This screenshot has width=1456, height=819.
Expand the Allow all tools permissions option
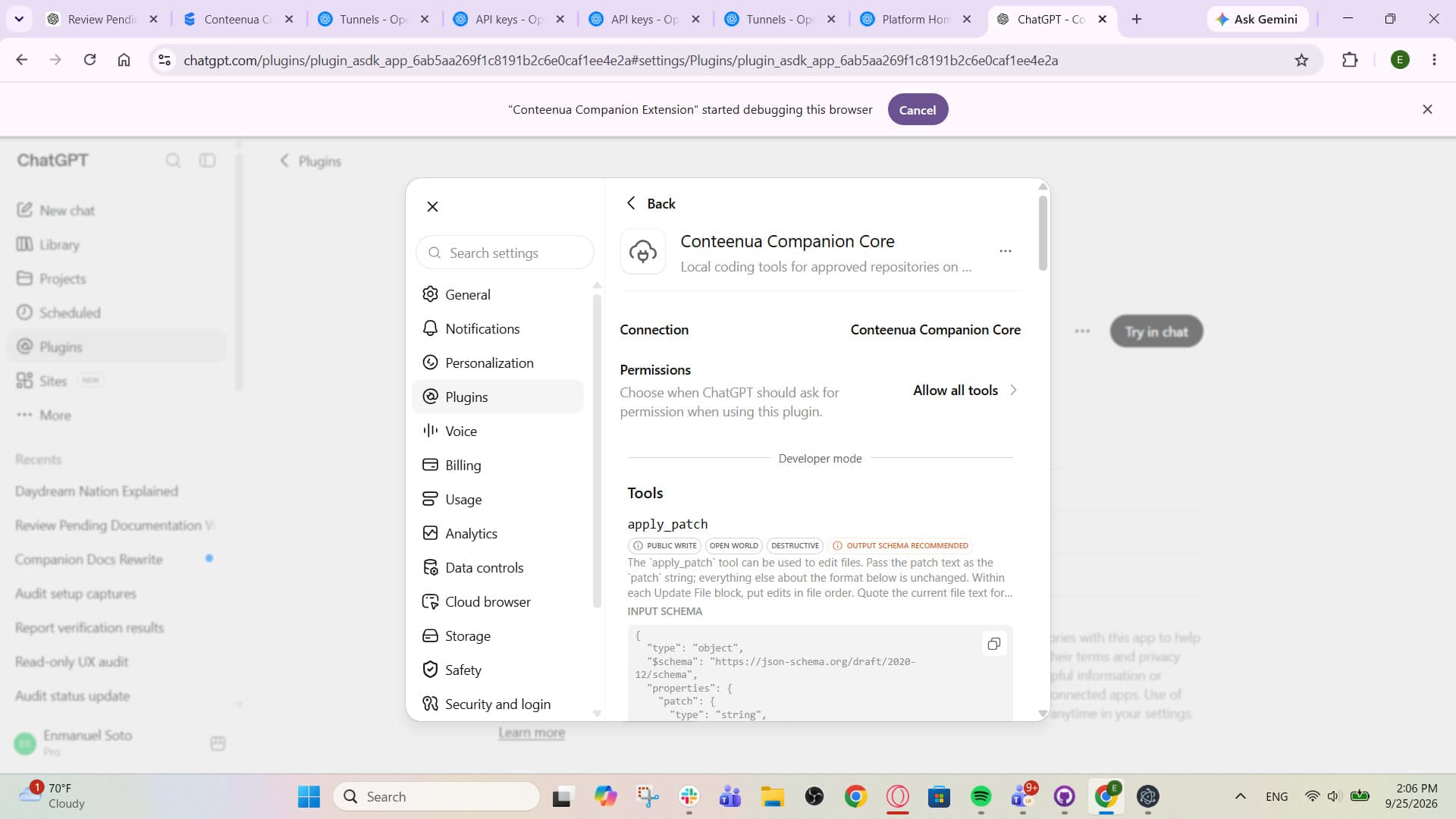(965, 391)
